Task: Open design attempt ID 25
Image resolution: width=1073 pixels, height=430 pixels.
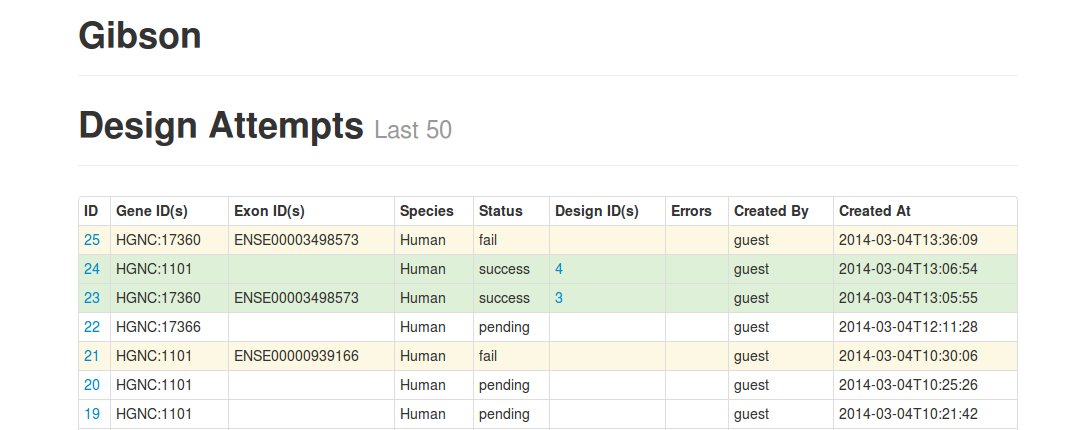Action: (x=92, y=240)
